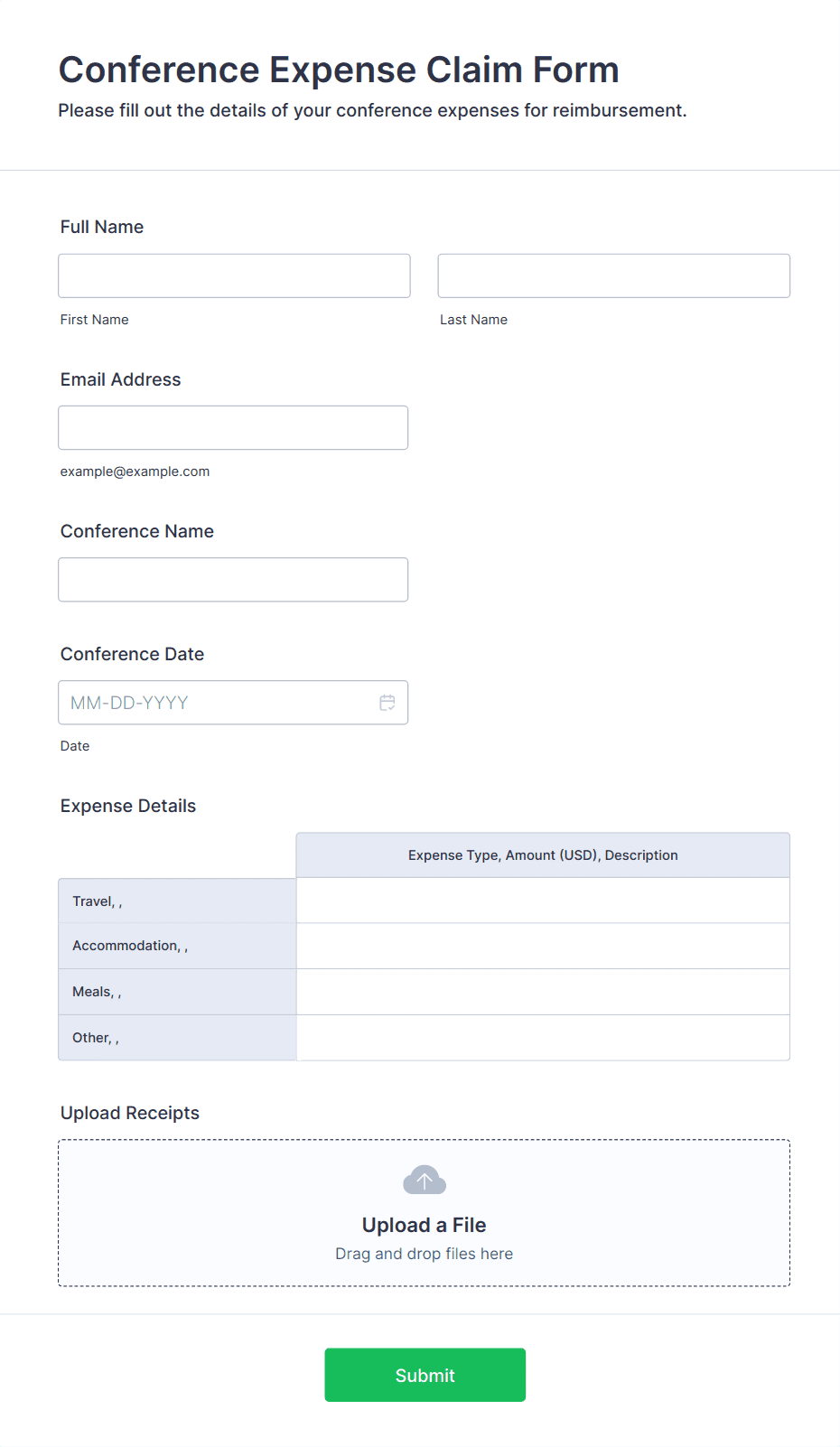
Task: Click the Drag and drop files area
Action: click(425, 1212)
